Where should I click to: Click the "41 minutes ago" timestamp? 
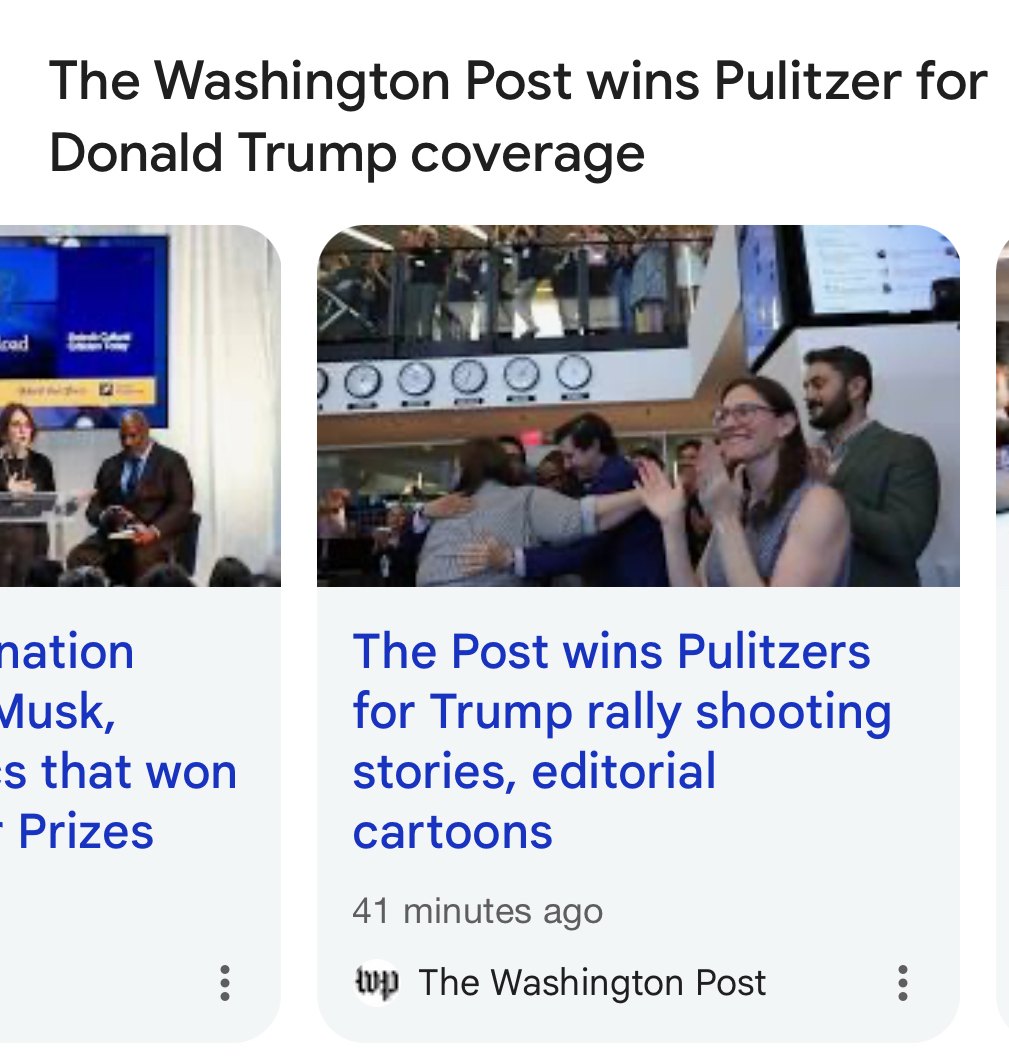pos(477,911)
